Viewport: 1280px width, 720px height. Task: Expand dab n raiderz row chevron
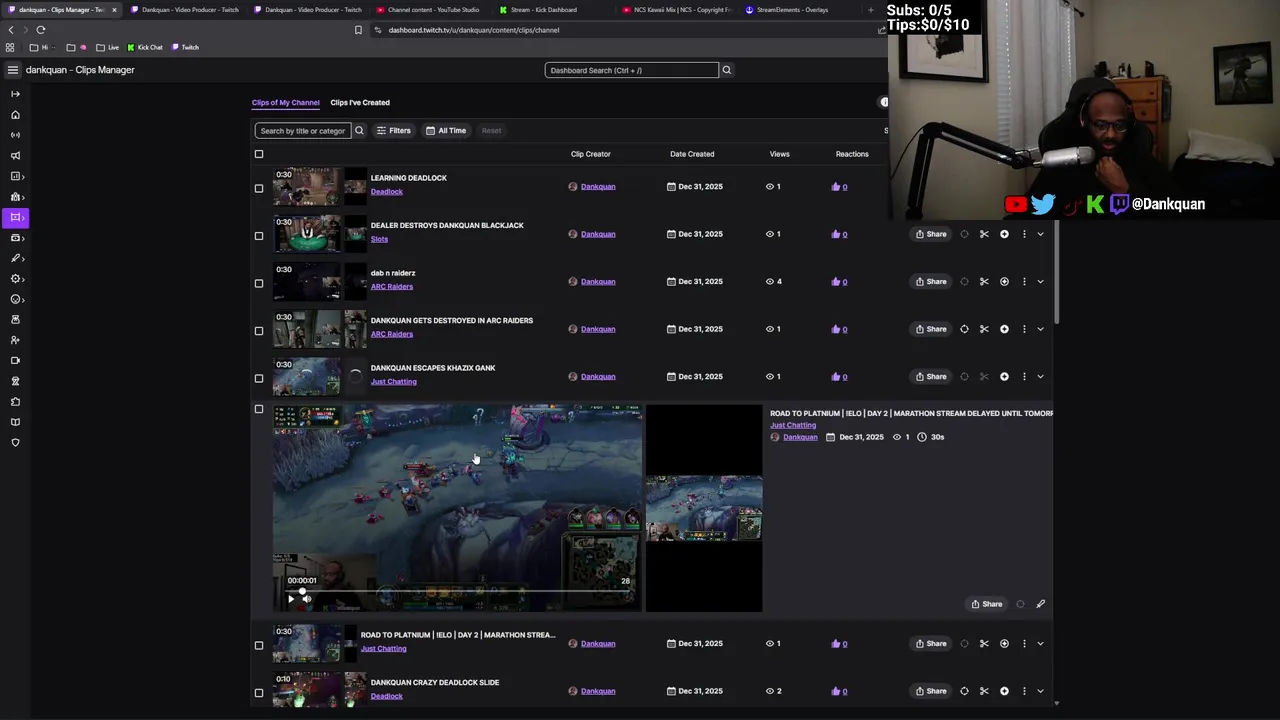click(1040, 282)
